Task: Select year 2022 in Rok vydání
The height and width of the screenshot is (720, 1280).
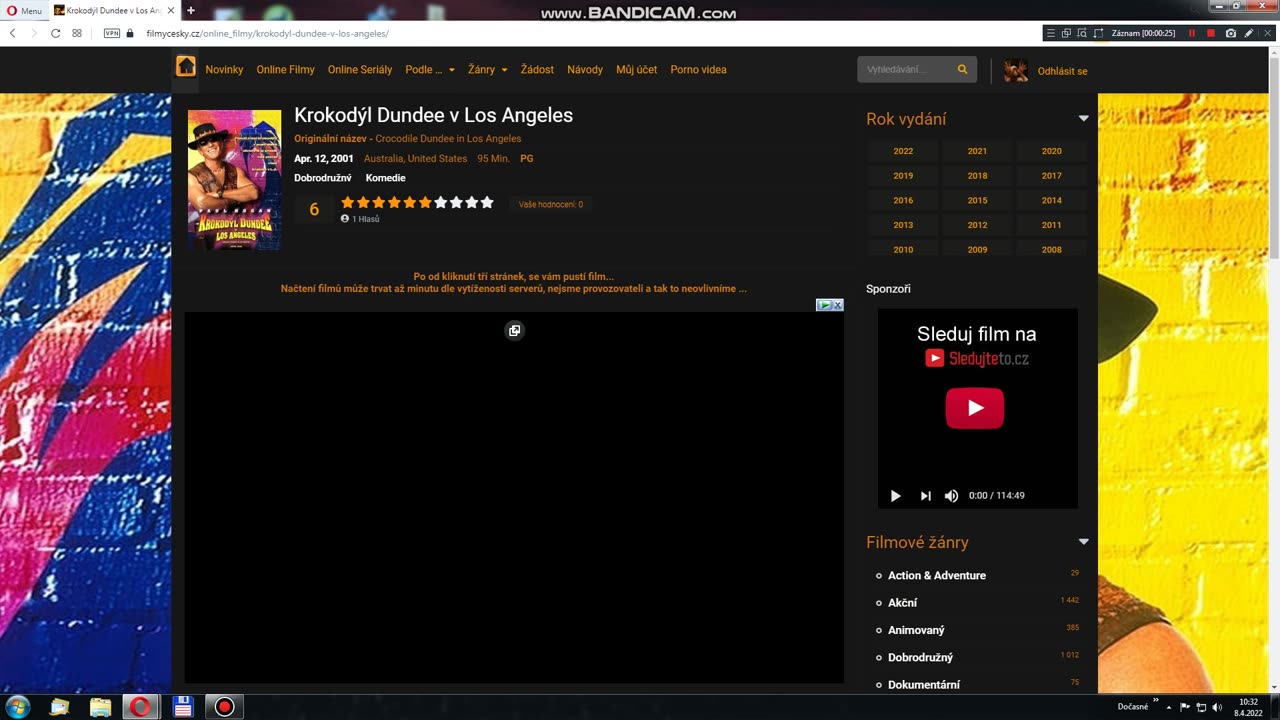Action: pyautogui.click(x=903, y=151)
